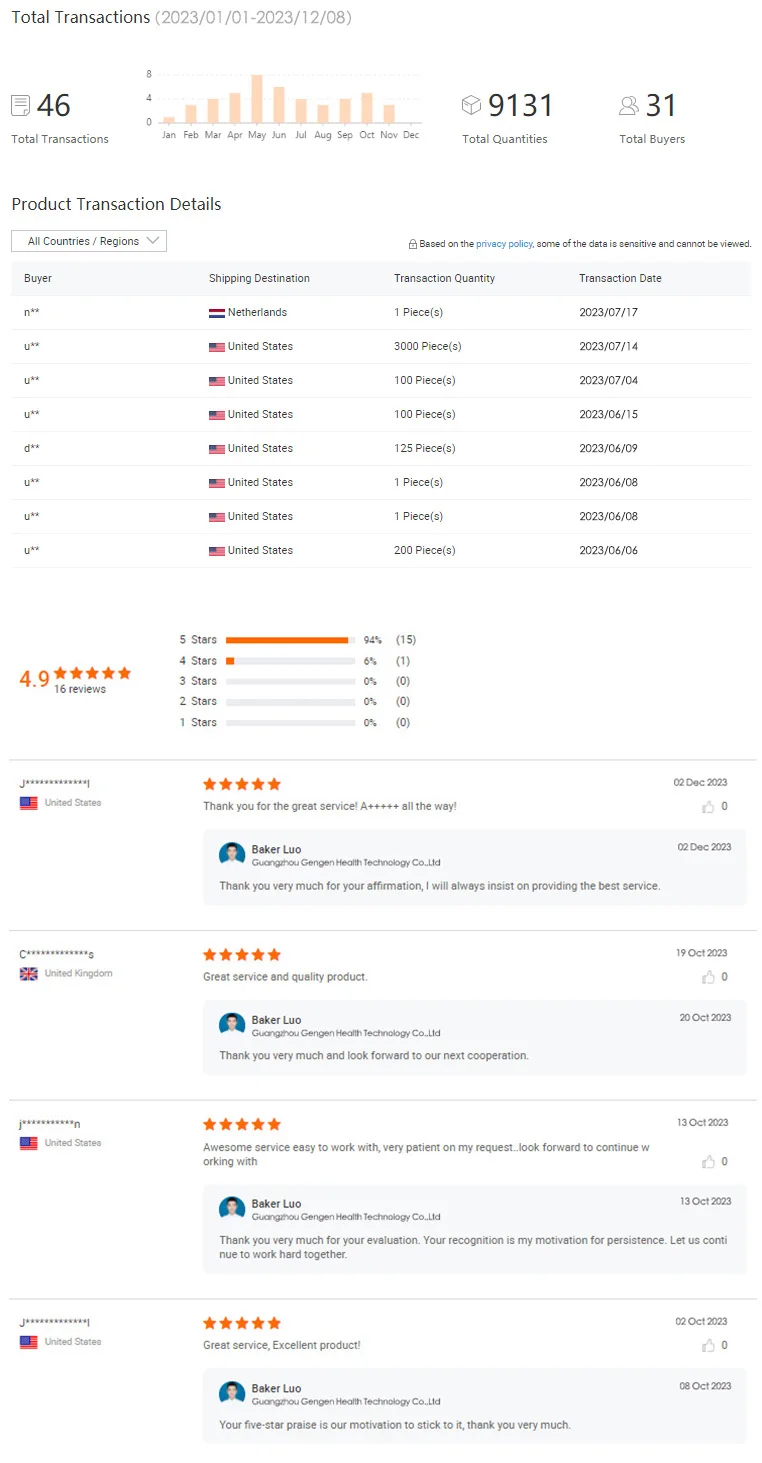This screenshot has width=762, height=1463.
Task: Click the May bar in transactions chart
Action: 257,99
